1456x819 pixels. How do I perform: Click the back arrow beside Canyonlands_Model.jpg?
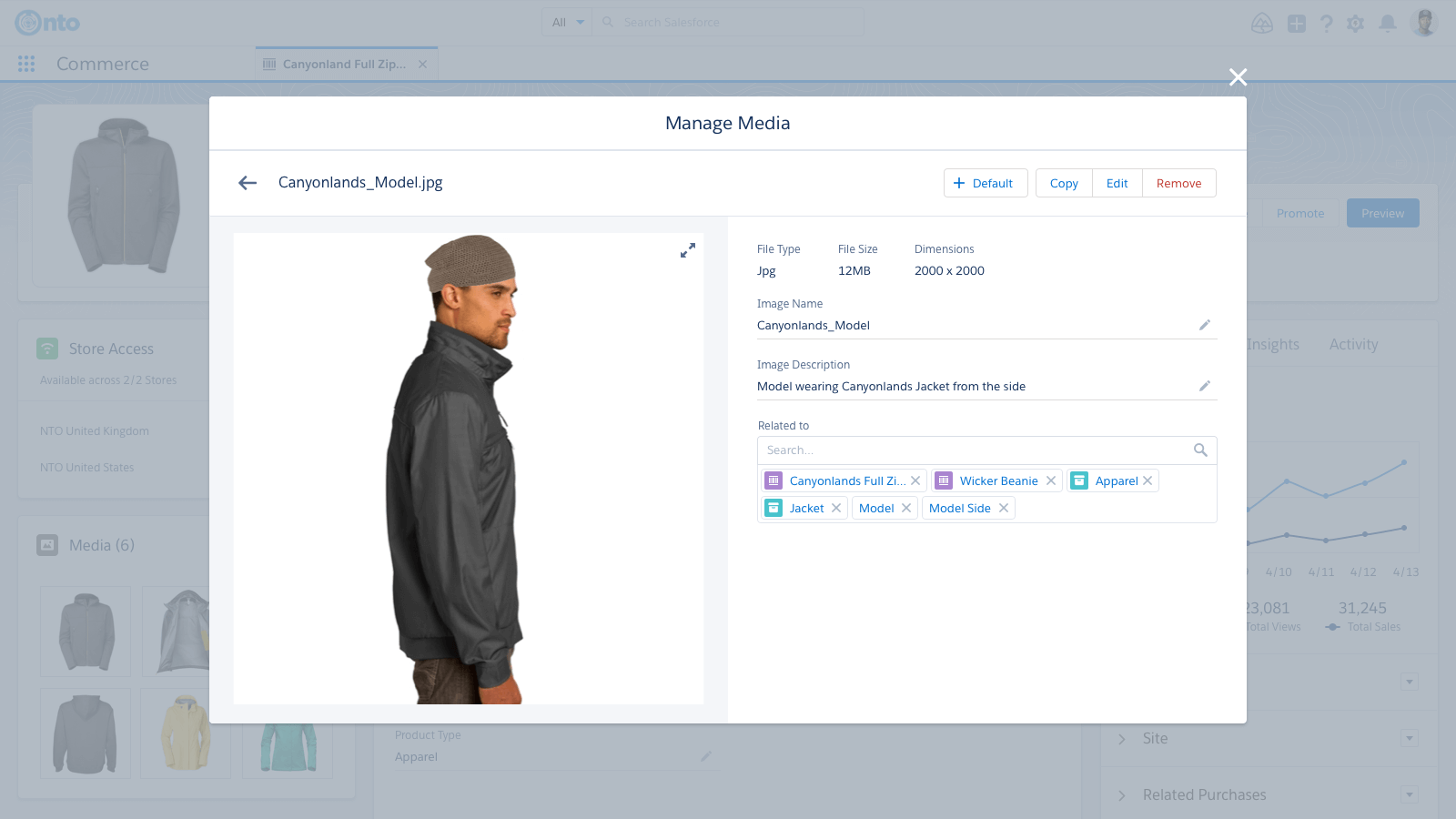tap(248, 183)
